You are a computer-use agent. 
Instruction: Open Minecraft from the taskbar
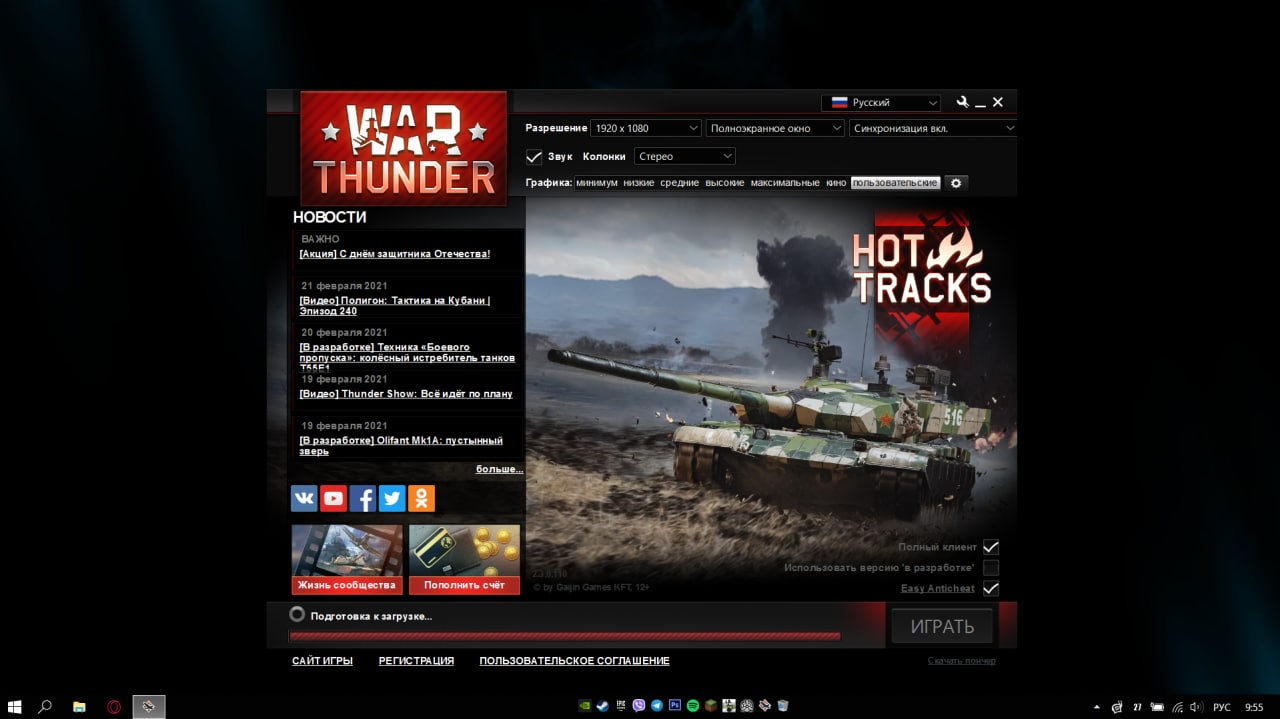coord(711,705)
